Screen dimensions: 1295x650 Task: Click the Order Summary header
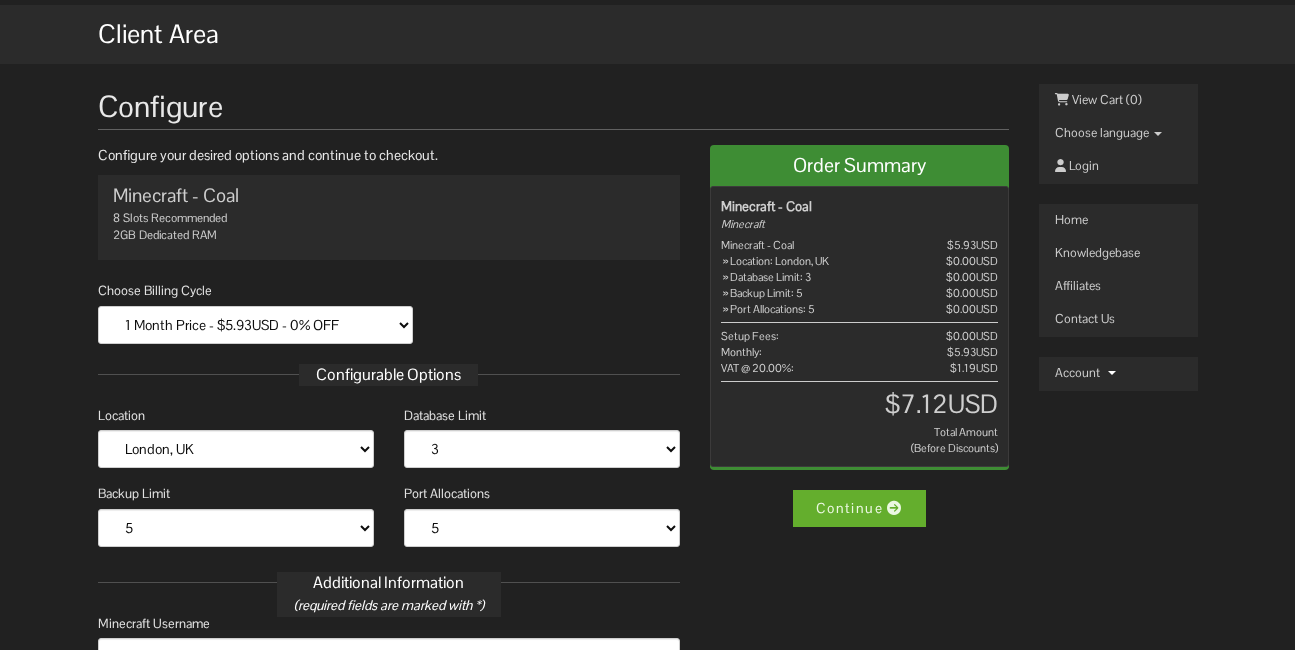(859, 166)
